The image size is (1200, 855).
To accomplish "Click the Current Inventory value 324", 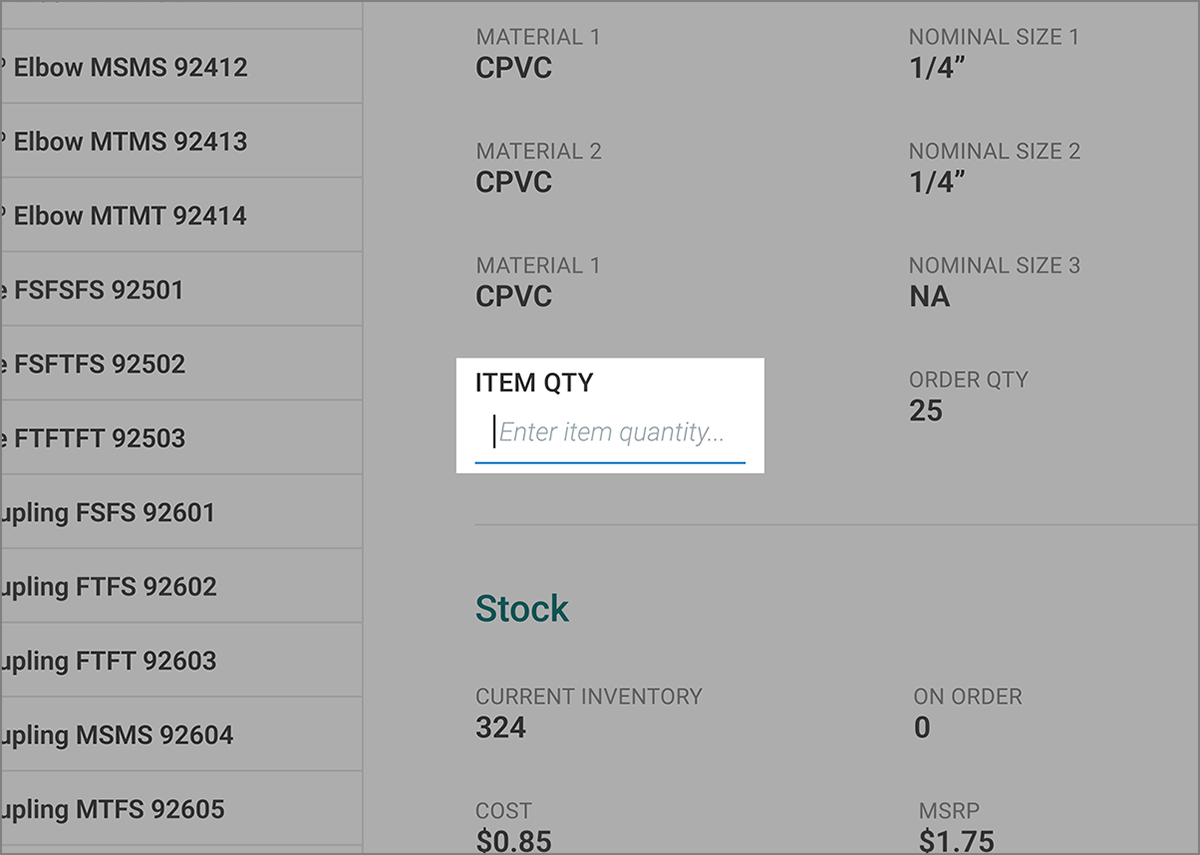I will 501,728.
